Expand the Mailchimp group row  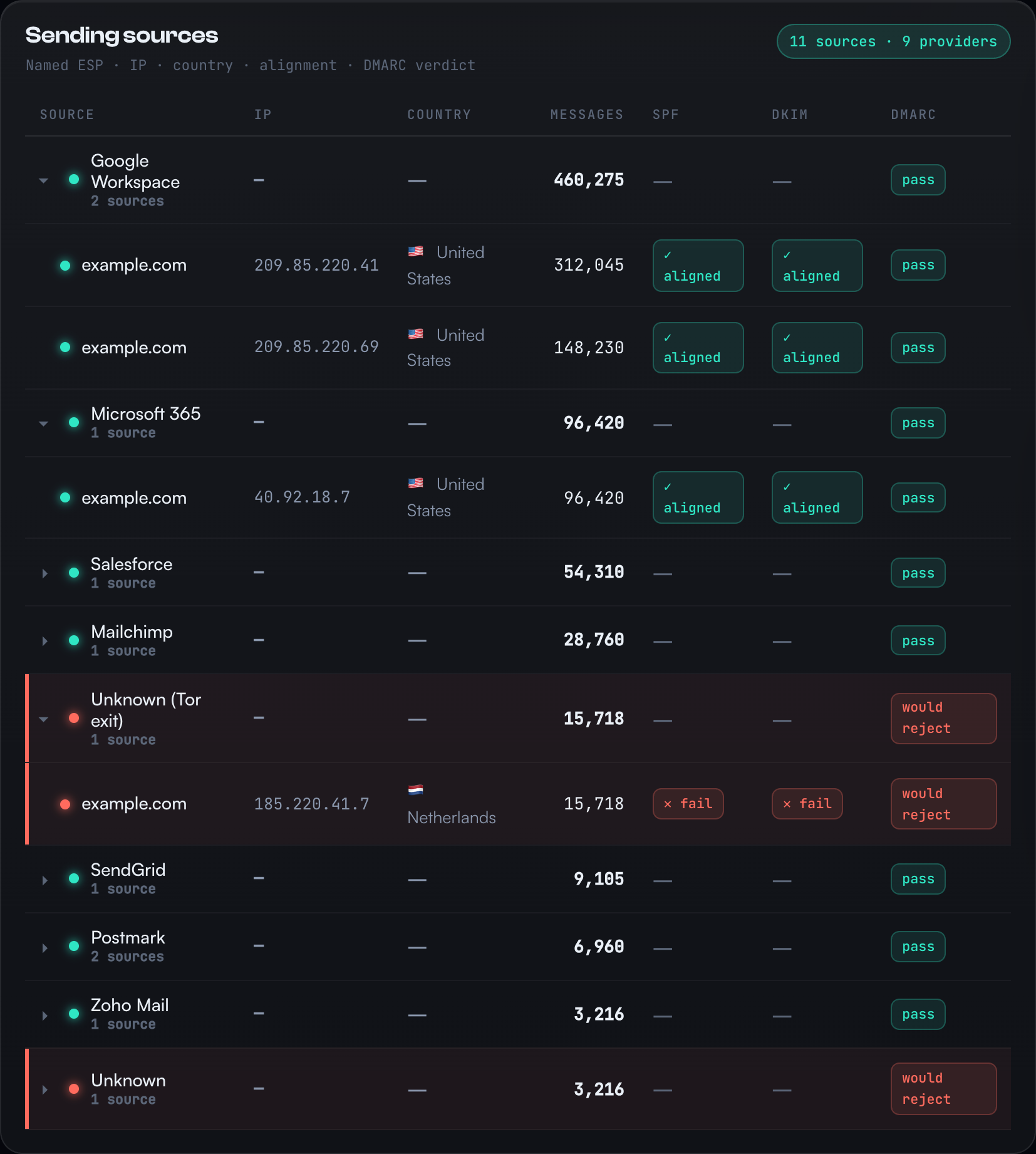point(44,641)
